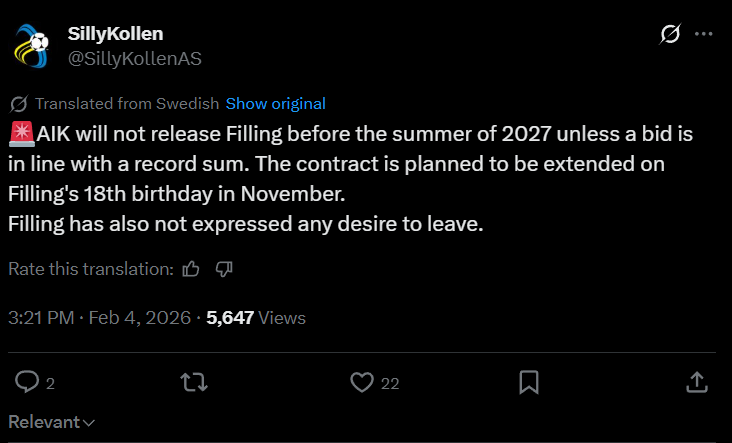Image resolution: width=732 pixels, height=443 pixels.
Task: Share the post via share icon
Action: pyautogui.click(x=696, y=382)
